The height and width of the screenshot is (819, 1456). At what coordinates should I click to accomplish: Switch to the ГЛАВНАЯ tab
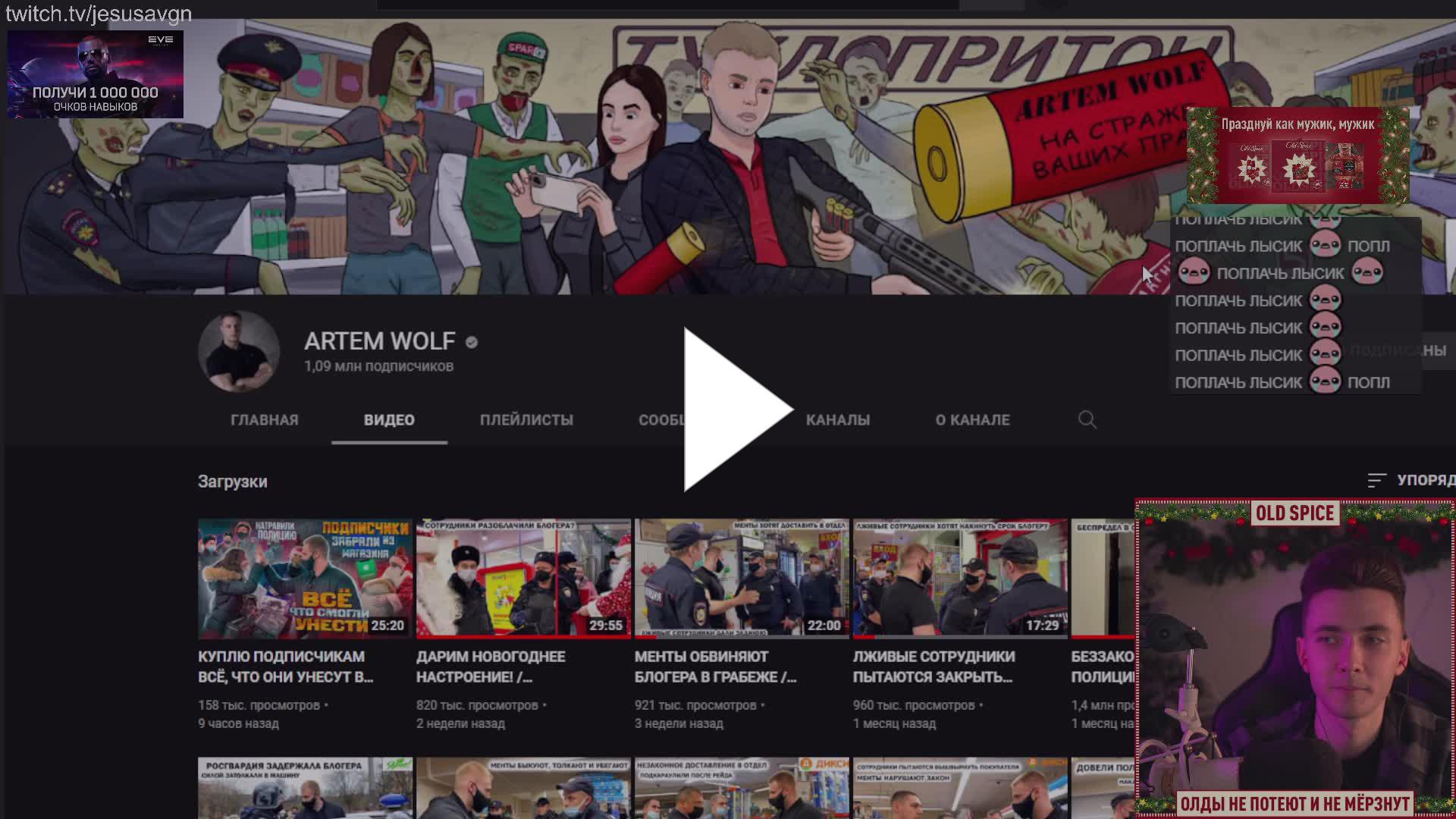coord(264,419)
